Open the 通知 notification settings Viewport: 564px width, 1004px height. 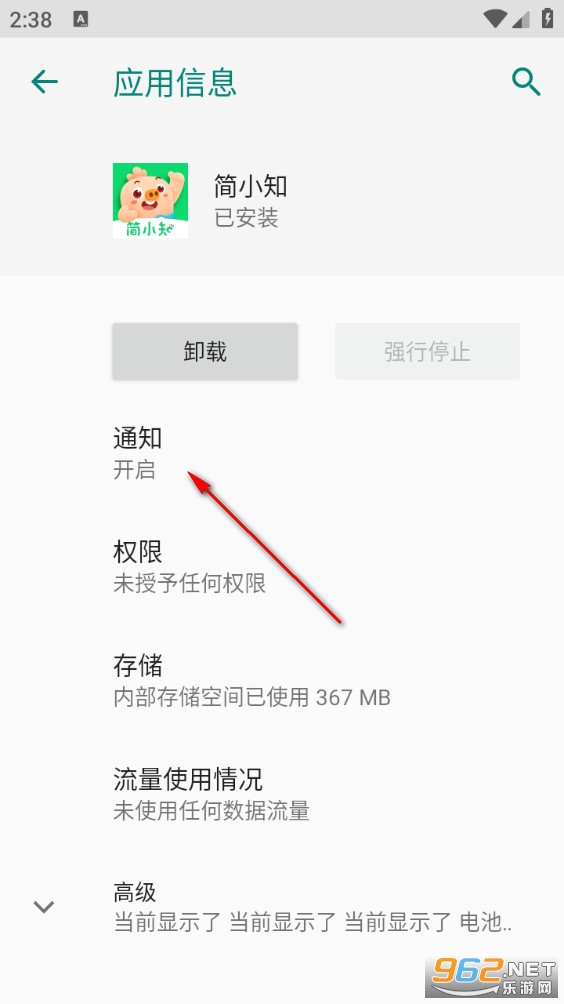[282, 453]
